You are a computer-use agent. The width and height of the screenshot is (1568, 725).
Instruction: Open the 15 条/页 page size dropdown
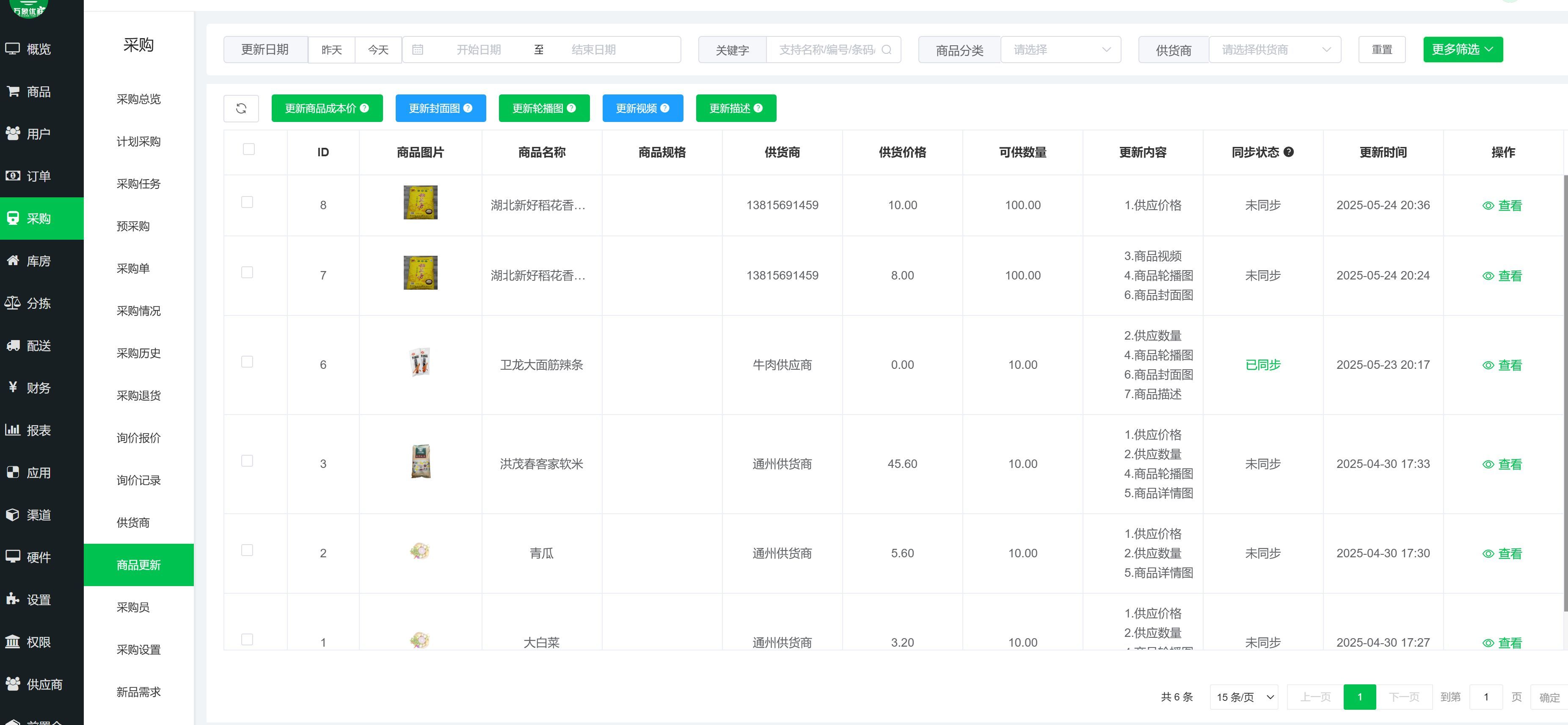1244,697
